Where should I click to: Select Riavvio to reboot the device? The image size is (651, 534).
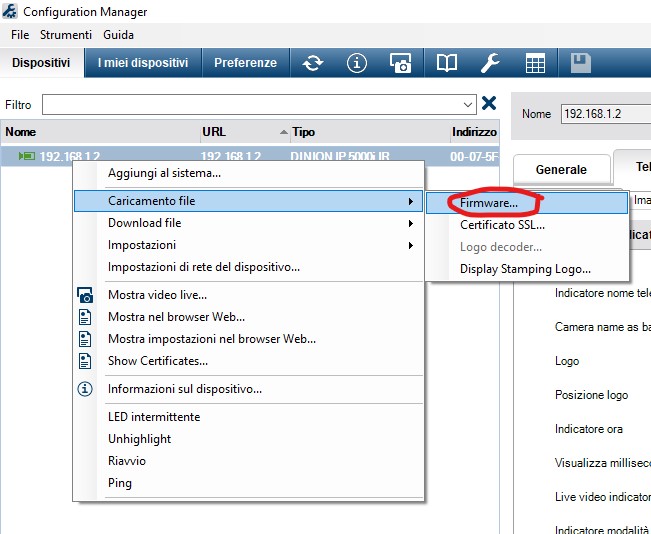point(127,461)
